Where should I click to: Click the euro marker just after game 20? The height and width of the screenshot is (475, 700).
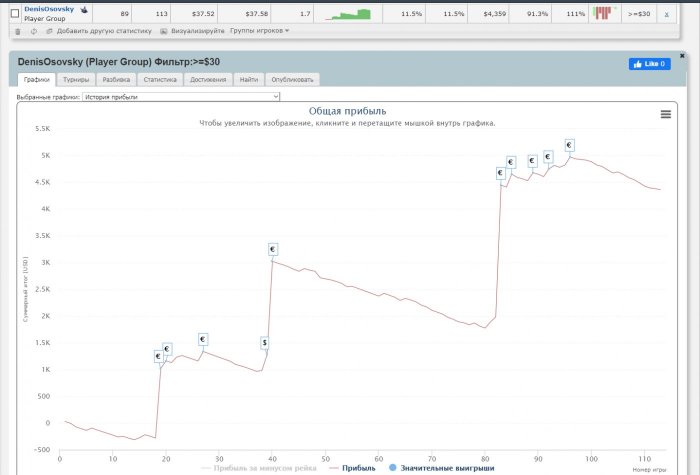(167, 349)
